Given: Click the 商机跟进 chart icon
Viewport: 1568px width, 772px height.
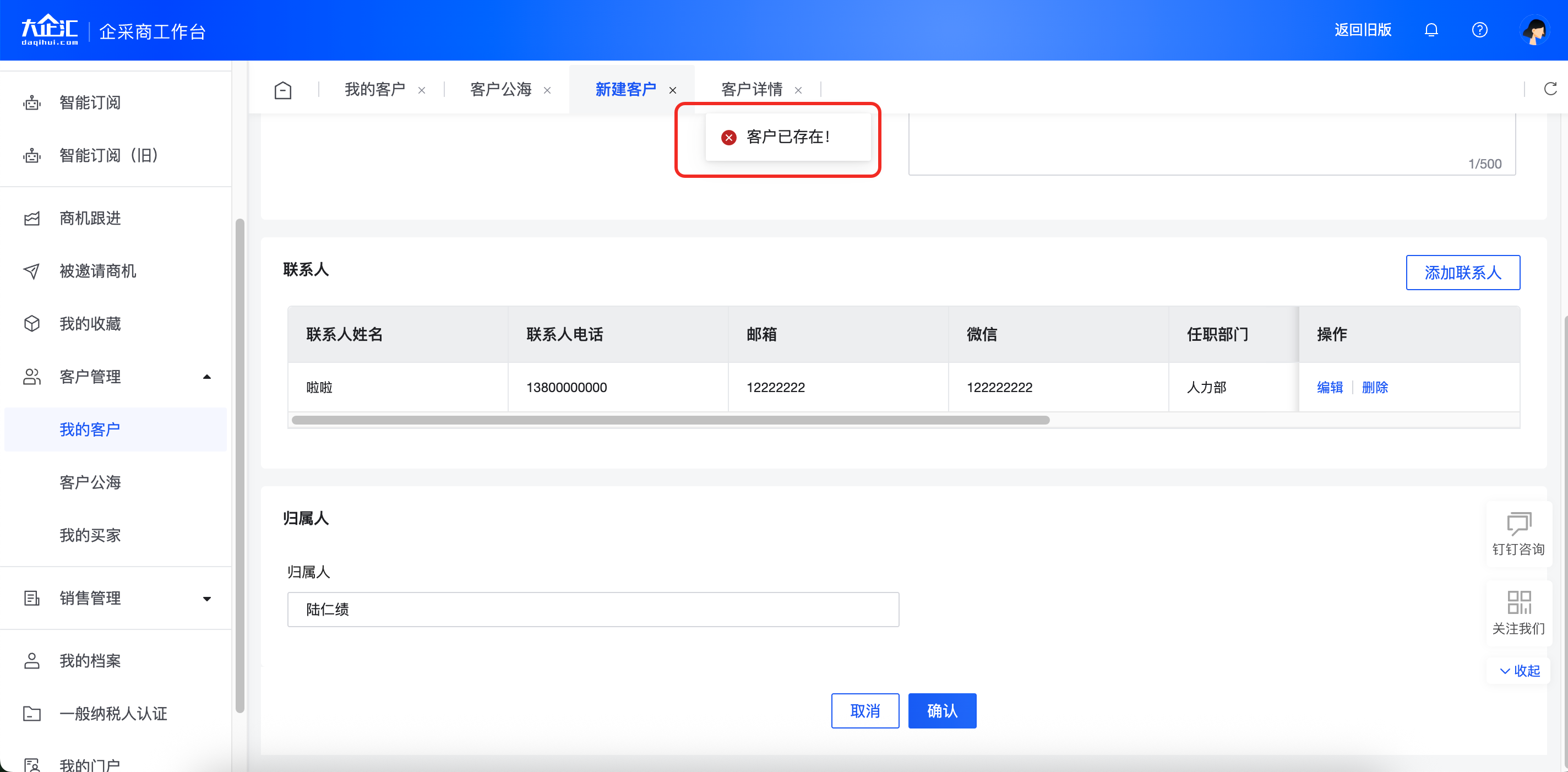Looking at the screenshot, I should pyautogui.click(x=31, y=218).
